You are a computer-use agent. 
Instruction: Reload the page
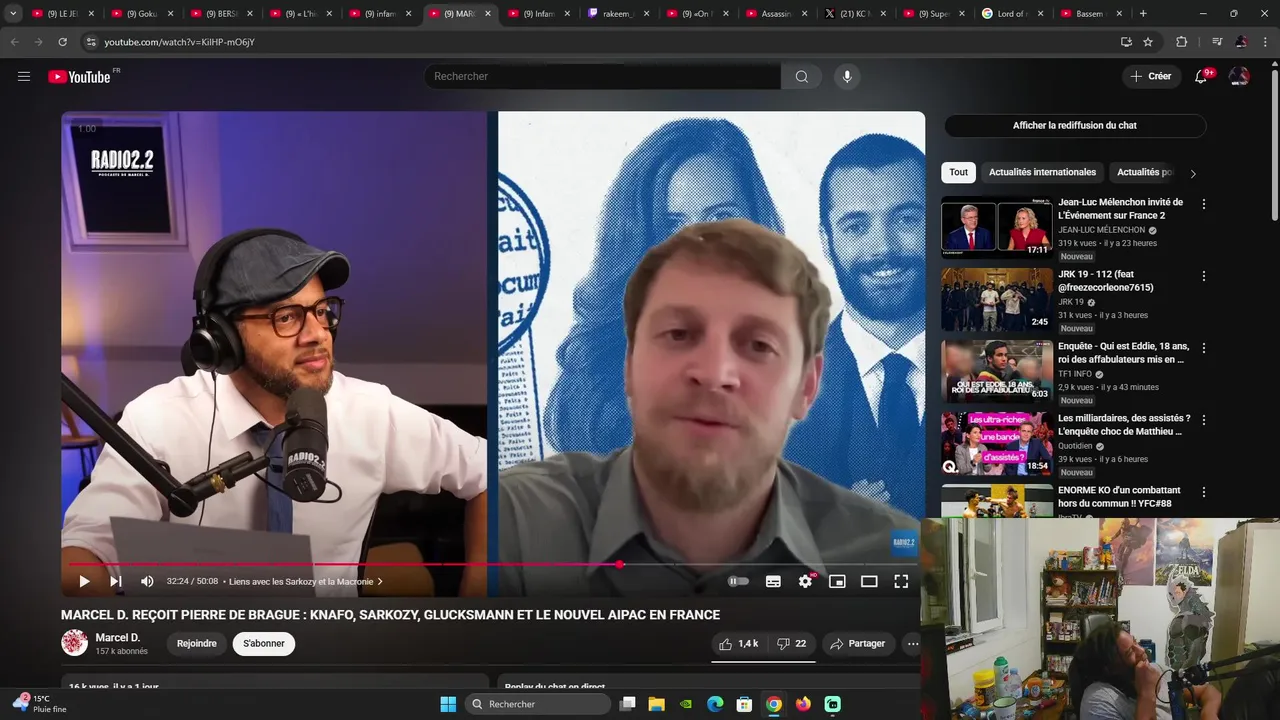(x=62, y=42)
